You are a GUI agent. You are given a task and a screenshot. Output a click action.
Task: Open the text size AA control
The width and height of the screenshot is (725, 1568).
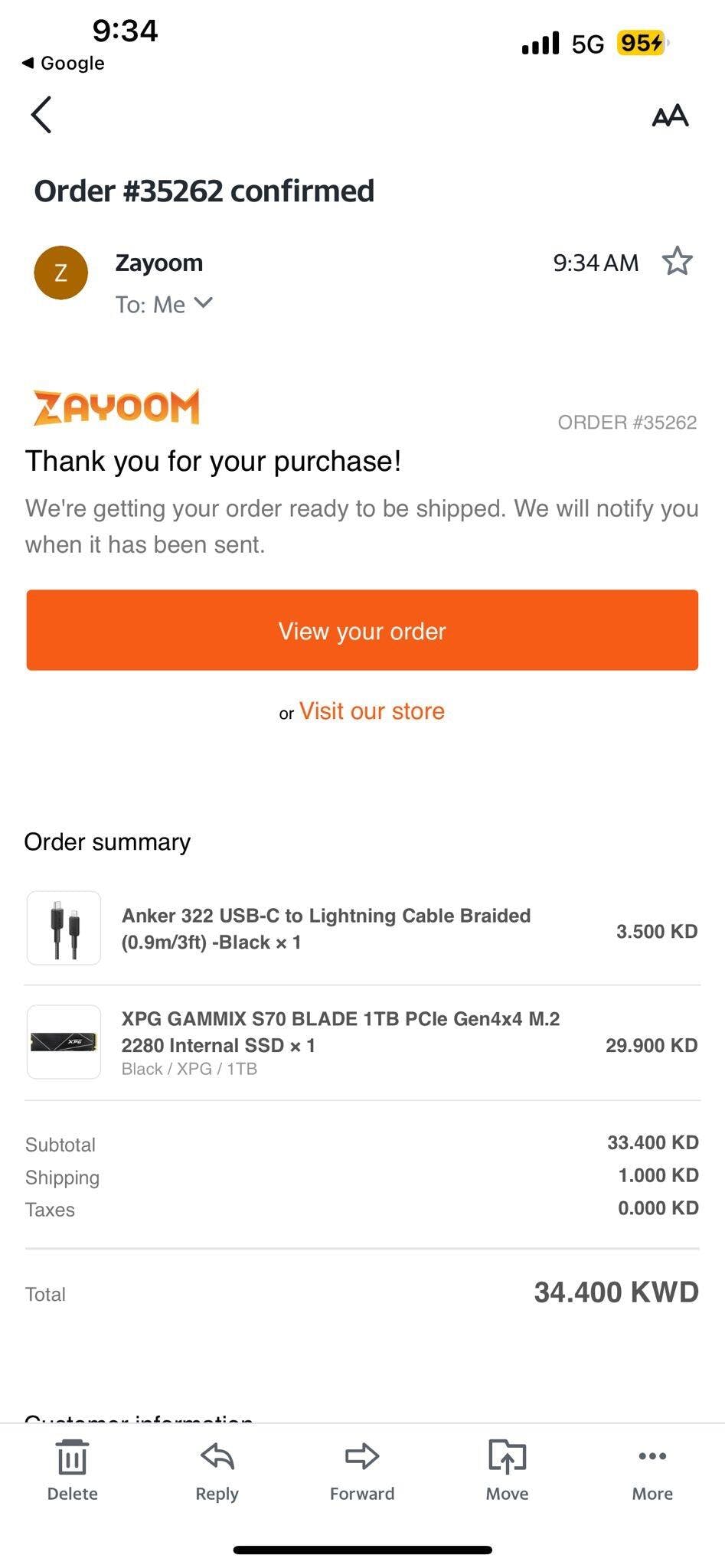[x=670, y=116]
